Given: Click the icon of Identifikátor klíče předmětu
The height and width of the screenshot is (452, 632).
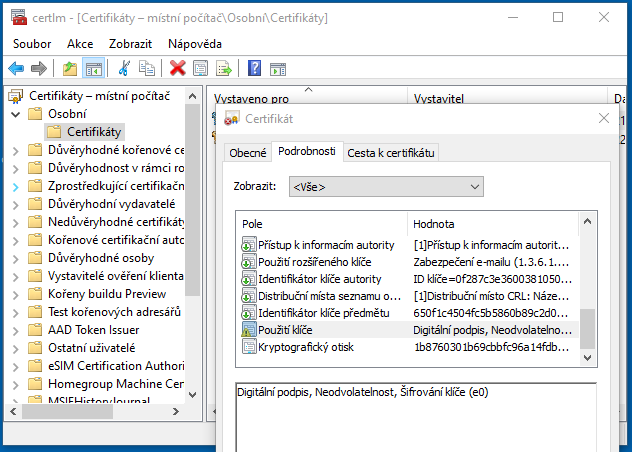Looking at the screenshot, I should 248,313.
